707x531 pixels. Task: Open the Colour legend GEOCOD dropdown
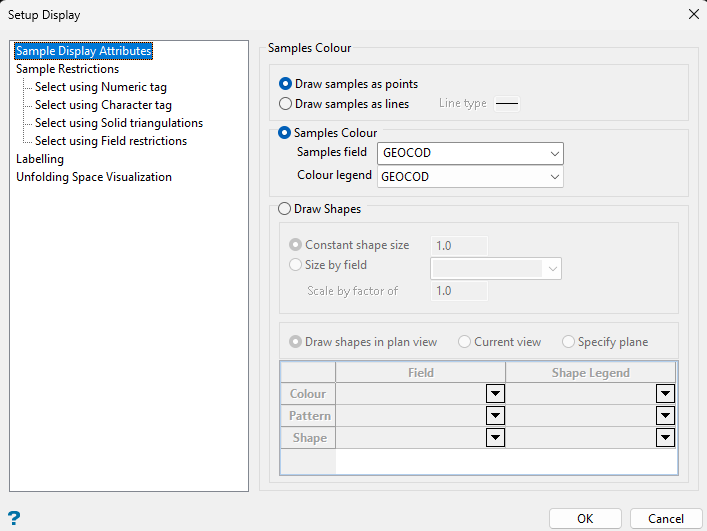click(x=470, y=177)
